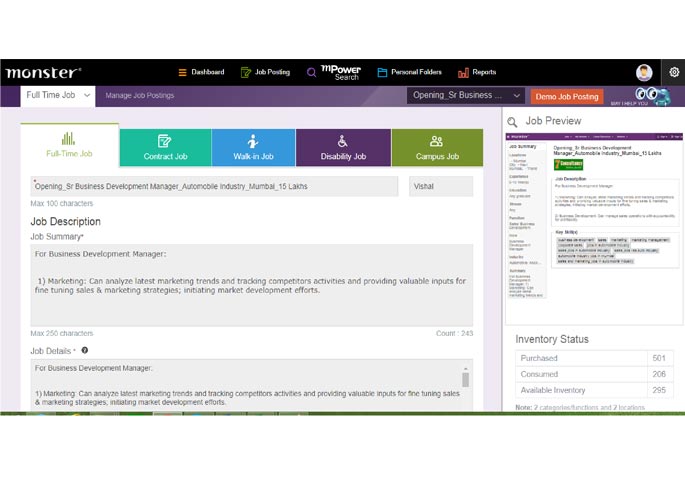Open the Dashboard hamburger icon

(x=183, y=72)
